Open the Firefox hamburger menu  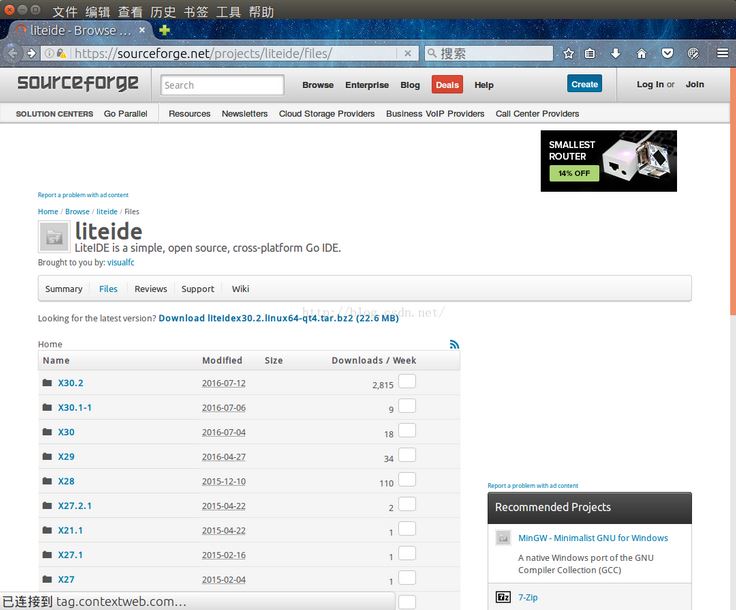723,53
